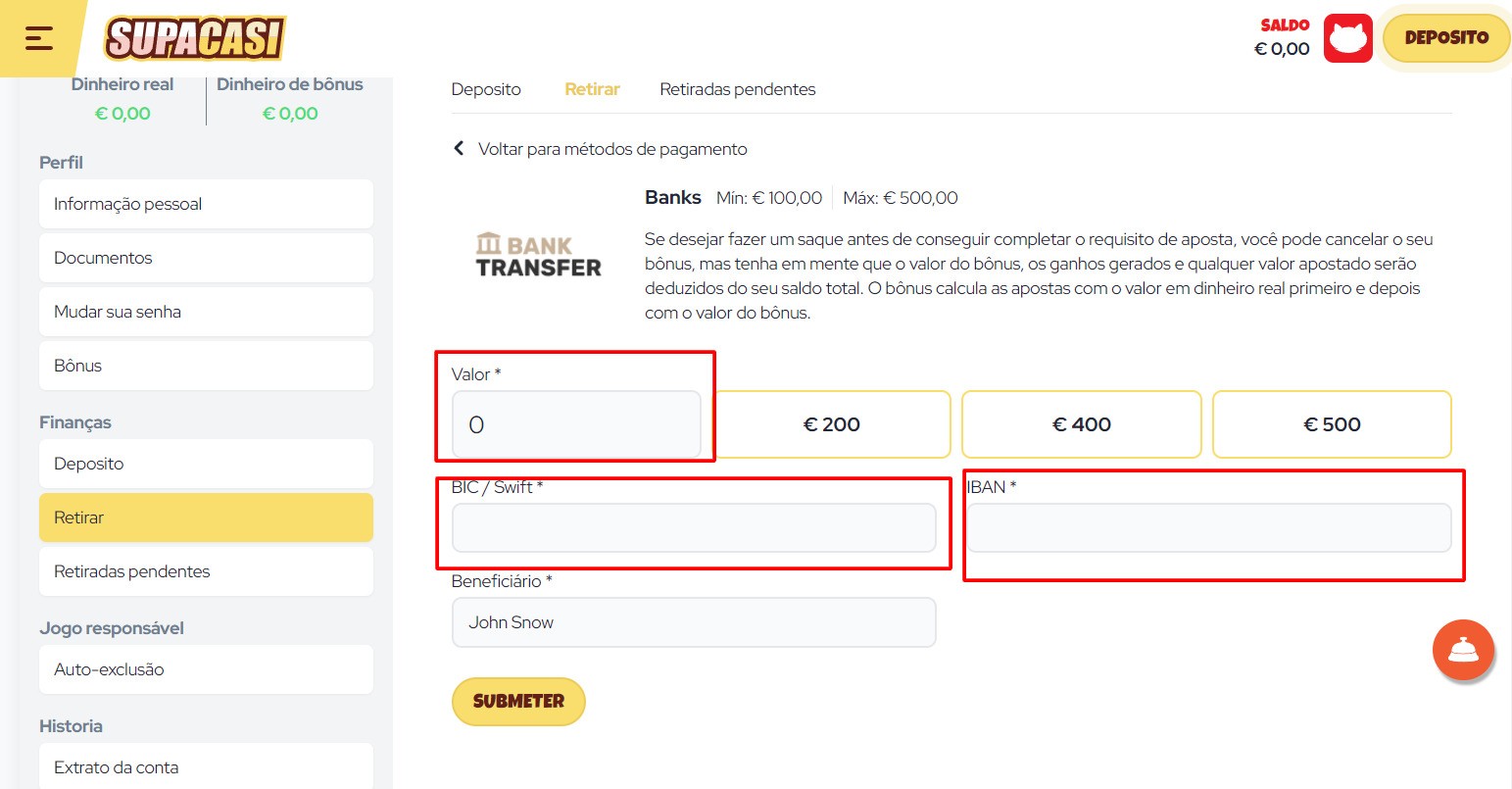This screenshot has height=789, width=1512.
Task: Click the back chevron before payment methods text
Action: tap(459, 148)
